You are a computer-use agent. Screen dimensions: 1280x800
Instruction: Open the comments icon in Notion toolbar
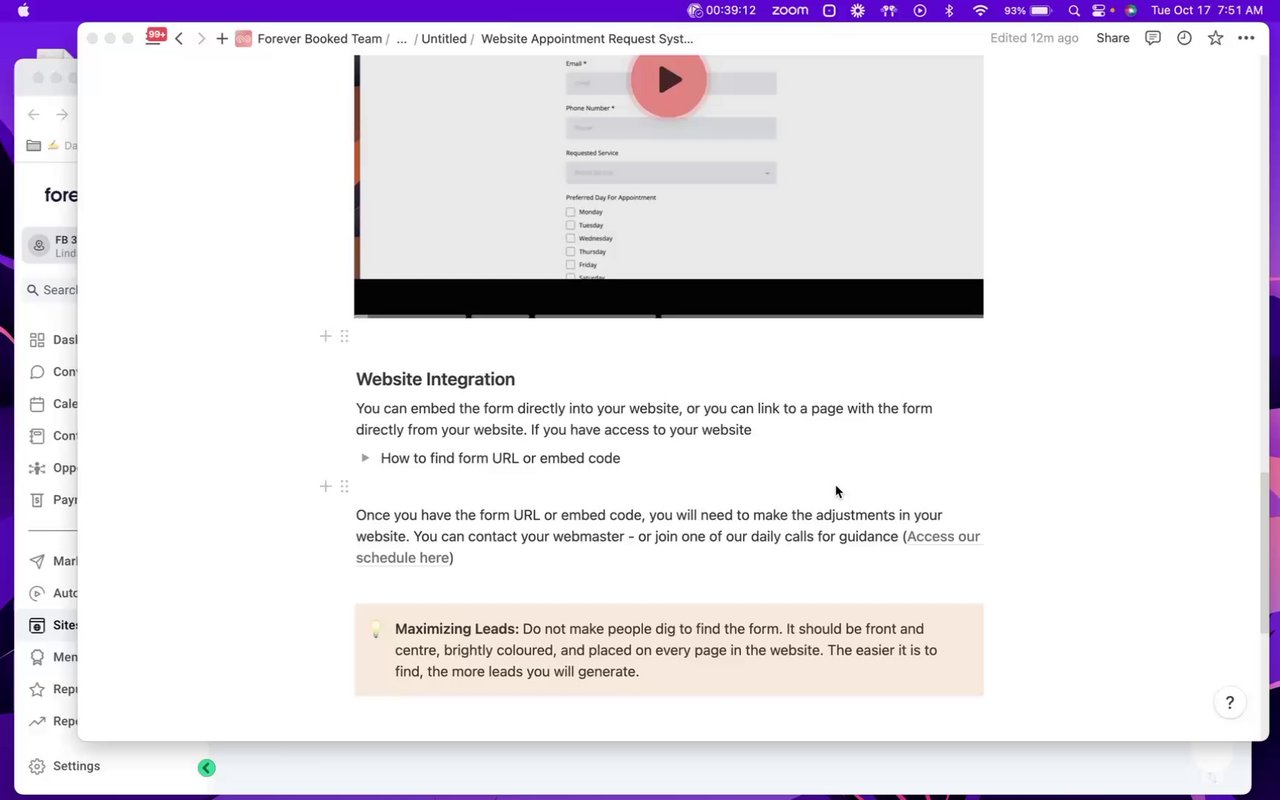[1153, 38]
